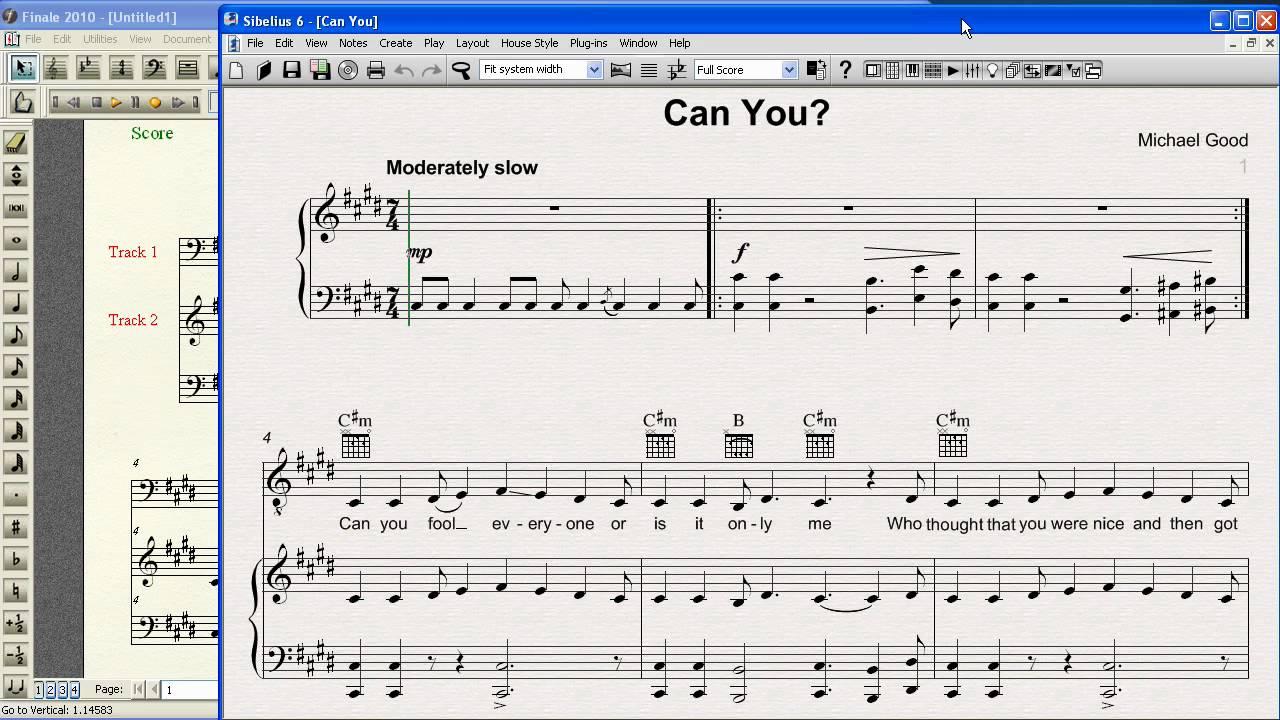The image size is (1280, 720).
Task: Open the House Style menu
Action: click(x=529, y=43)
